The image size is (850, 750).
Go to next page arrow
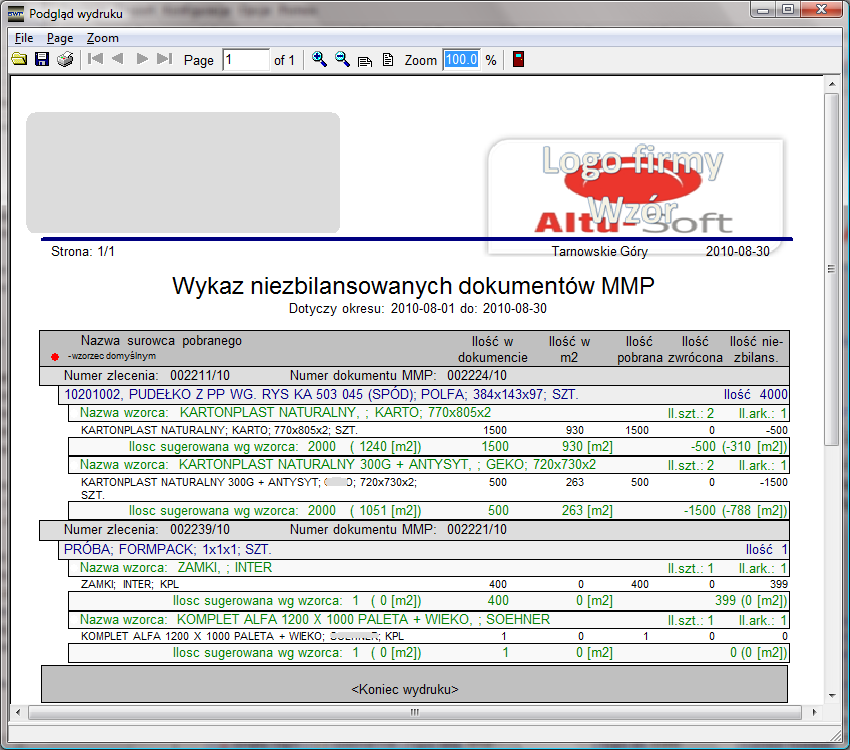(142, 60)
